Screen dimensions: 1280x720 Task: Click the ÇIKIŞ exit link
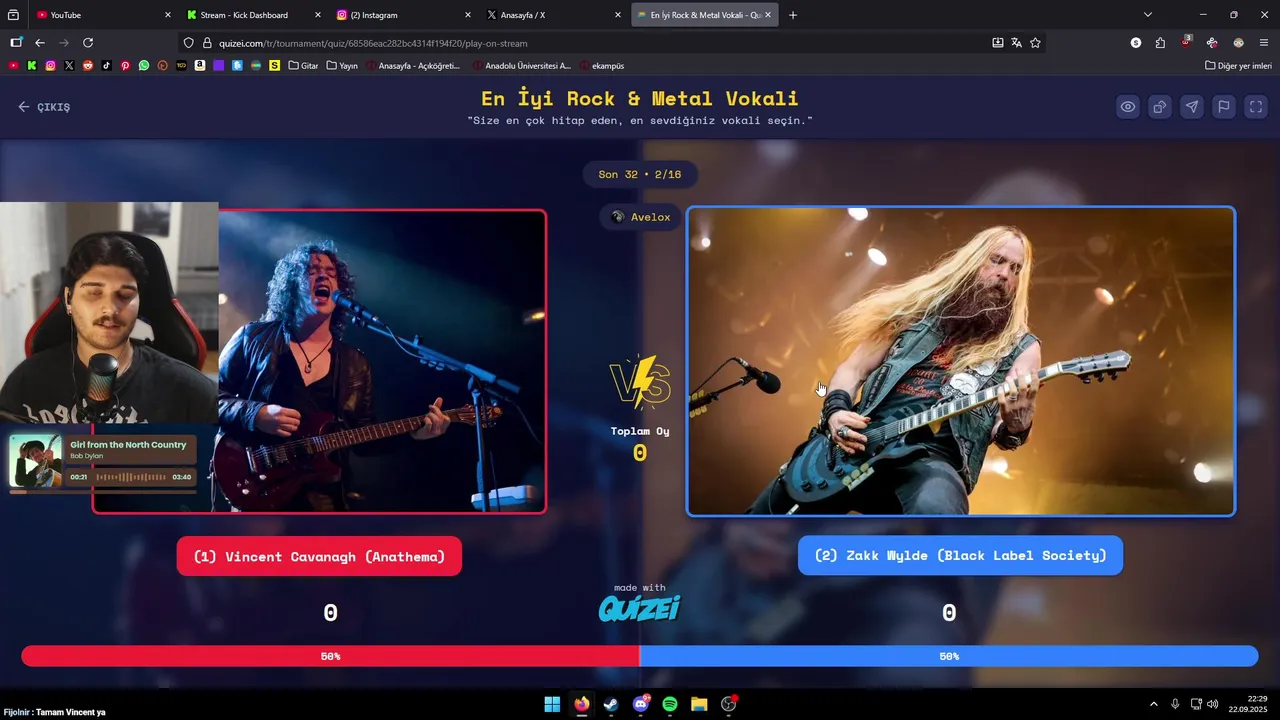pyautogui.click(x=44, y=107)
